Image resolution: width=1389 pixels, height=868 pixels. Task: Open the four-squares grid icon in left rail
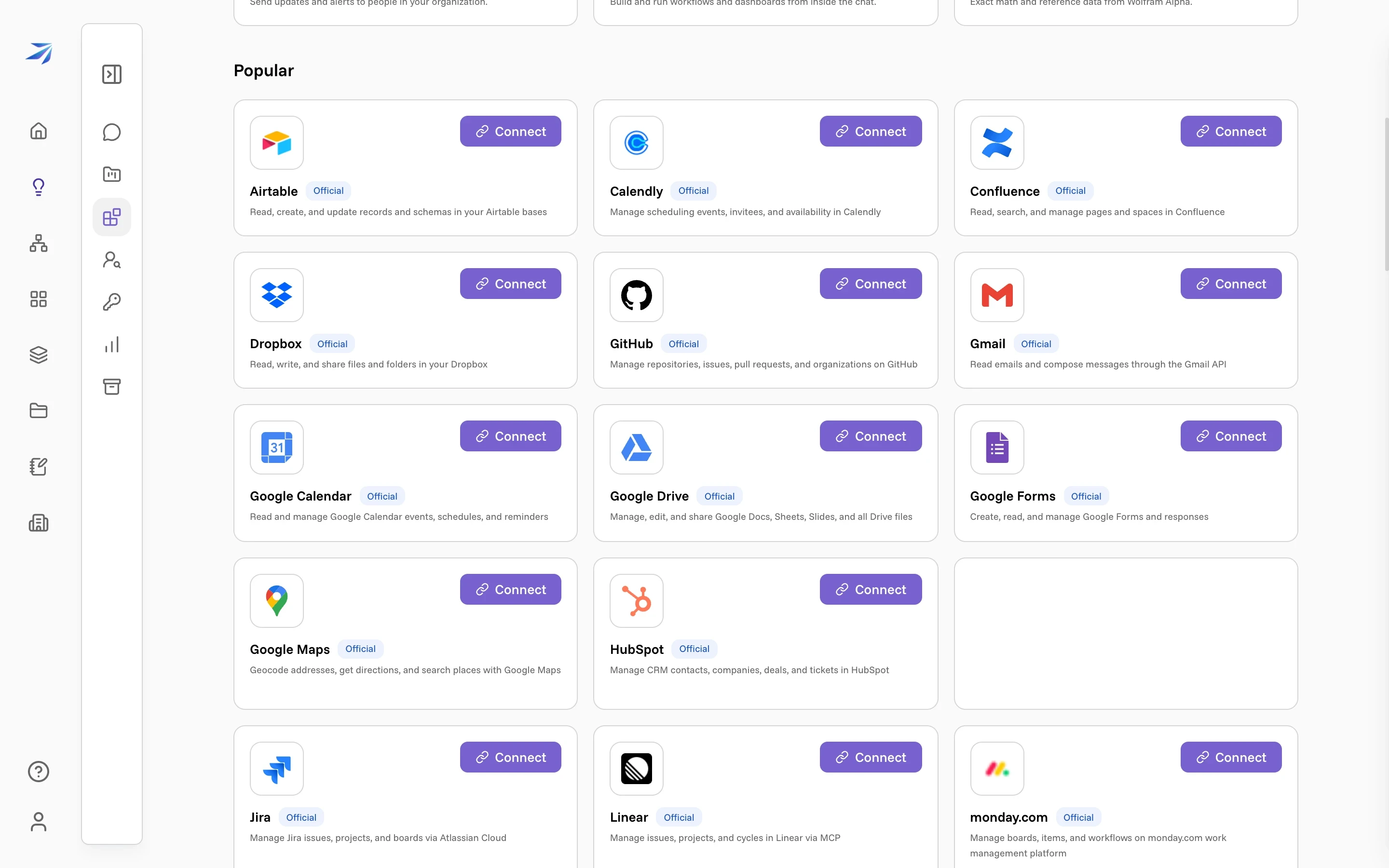click(39, 298)
